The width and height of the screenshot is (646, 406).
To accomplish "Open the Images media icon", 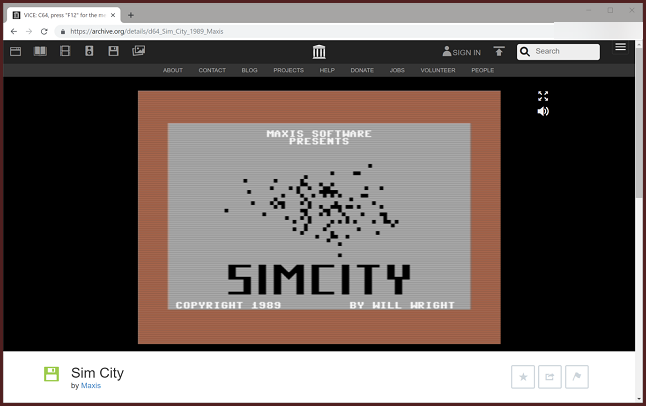I will (x=114, y=51).
